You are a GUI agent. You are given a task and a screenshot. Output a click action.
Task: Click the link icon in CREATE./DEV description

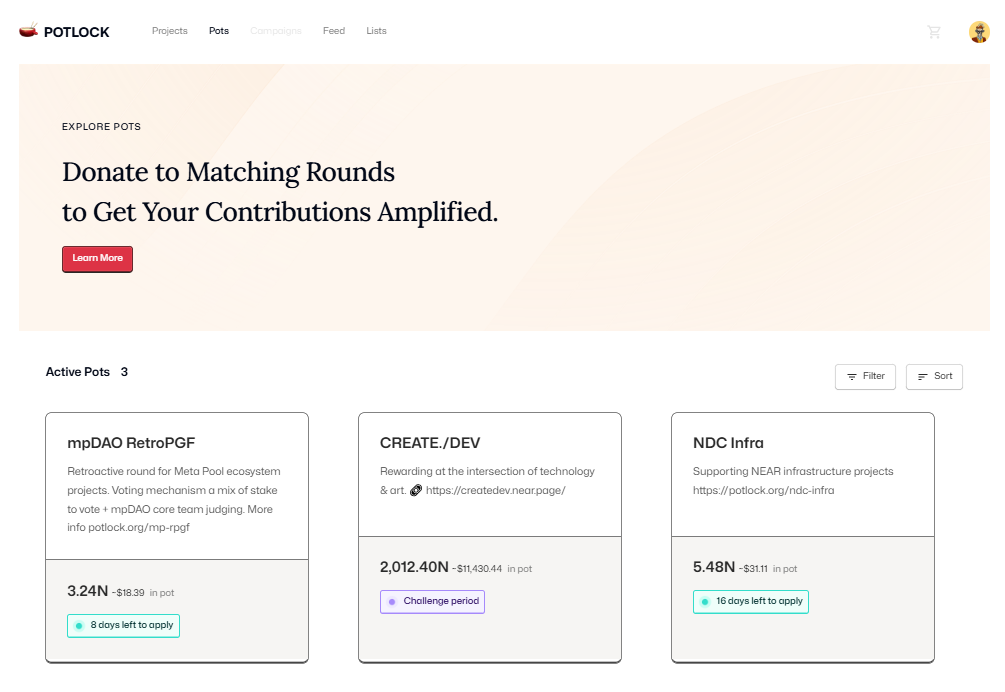[416, 491]
